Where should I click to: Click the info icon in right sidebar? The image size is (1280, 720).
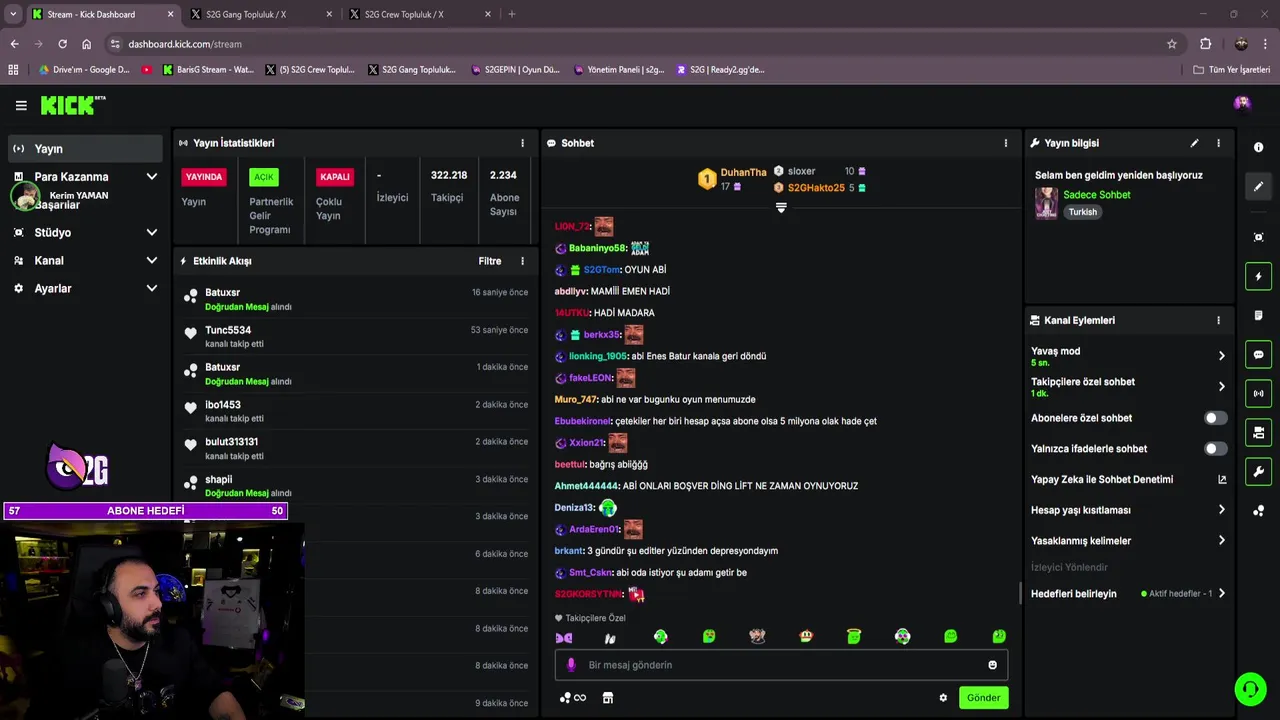coord(1258,147)
